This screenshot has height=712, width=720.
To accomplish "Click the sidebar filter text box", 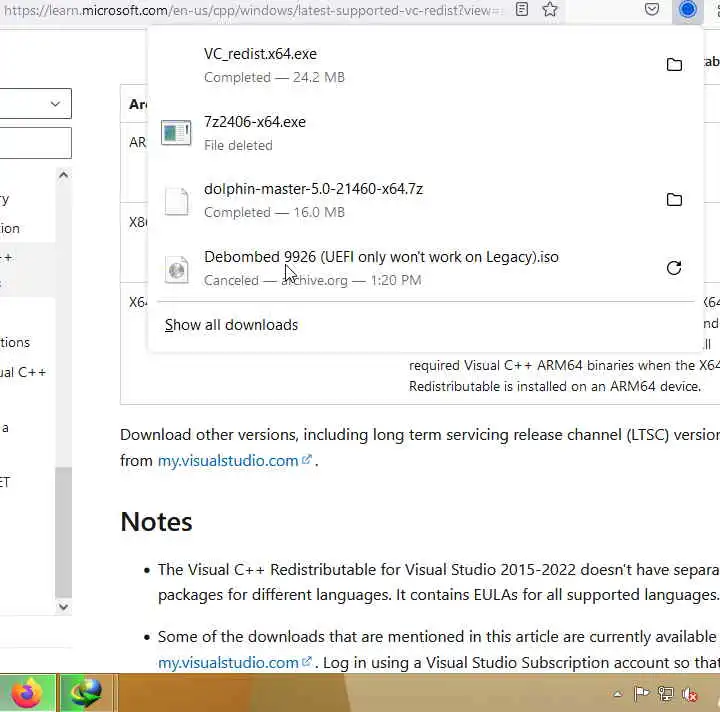I will pyautogui.click(x=35, y=143).
